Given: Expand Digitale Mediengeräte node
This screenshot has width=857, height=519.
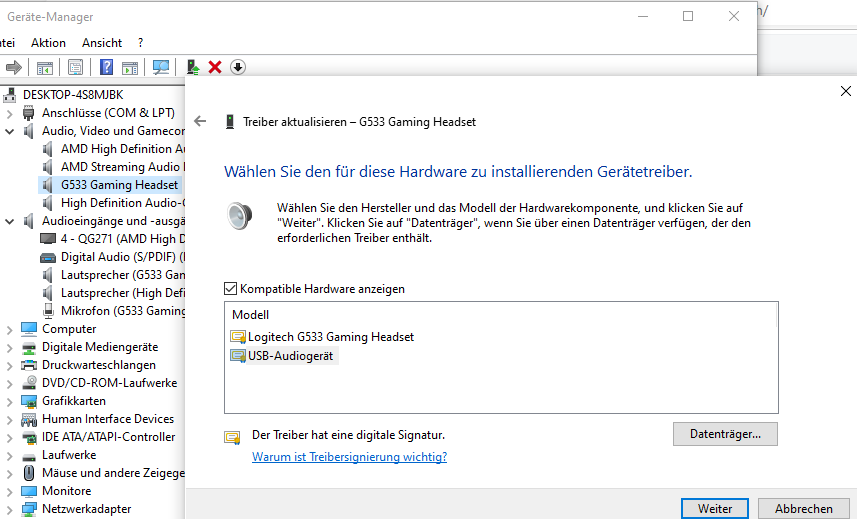Looking at the screenshot, I should click(9, 347).
